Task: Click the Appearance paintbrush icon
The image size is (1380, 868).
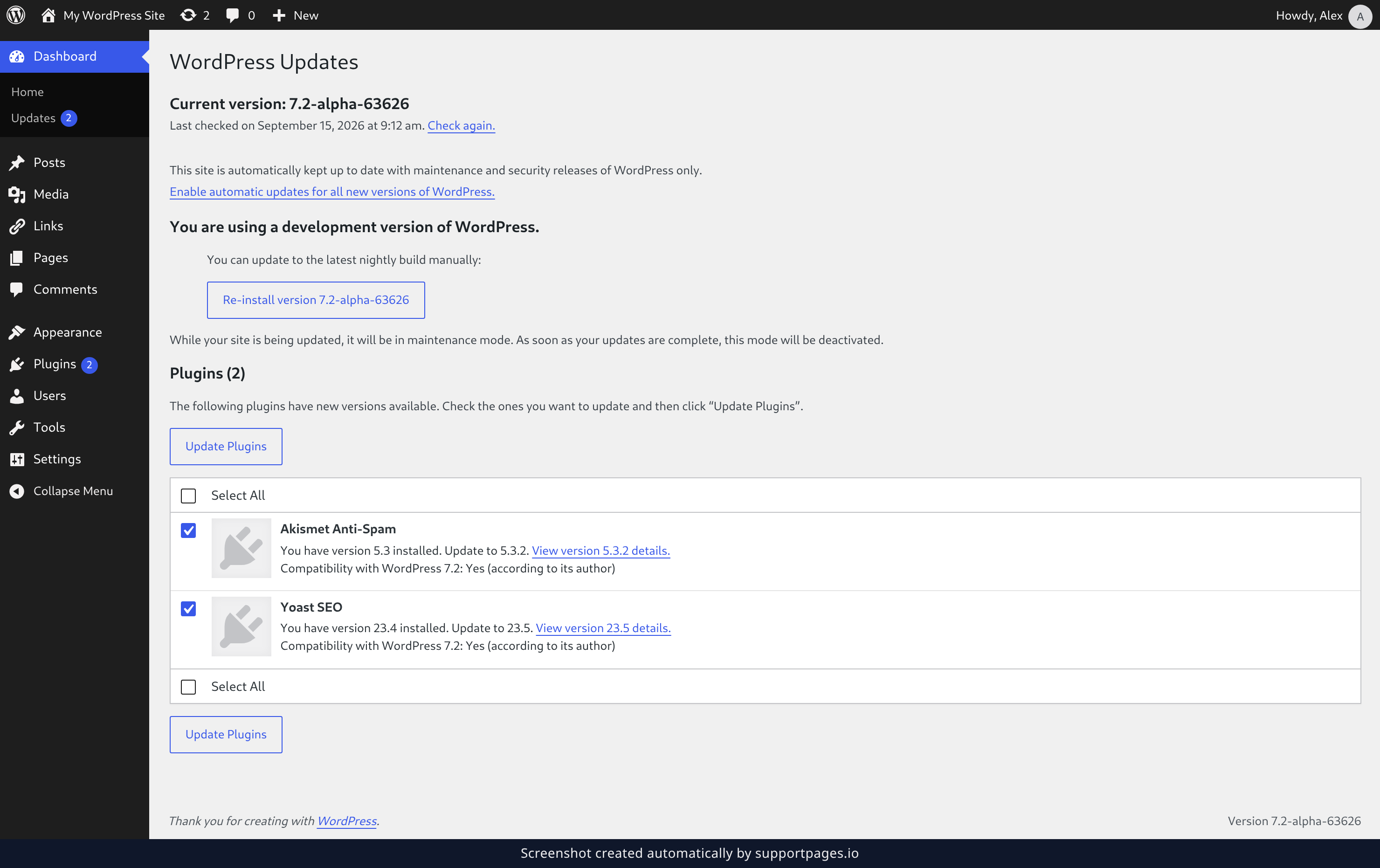Action: (17, 332)
